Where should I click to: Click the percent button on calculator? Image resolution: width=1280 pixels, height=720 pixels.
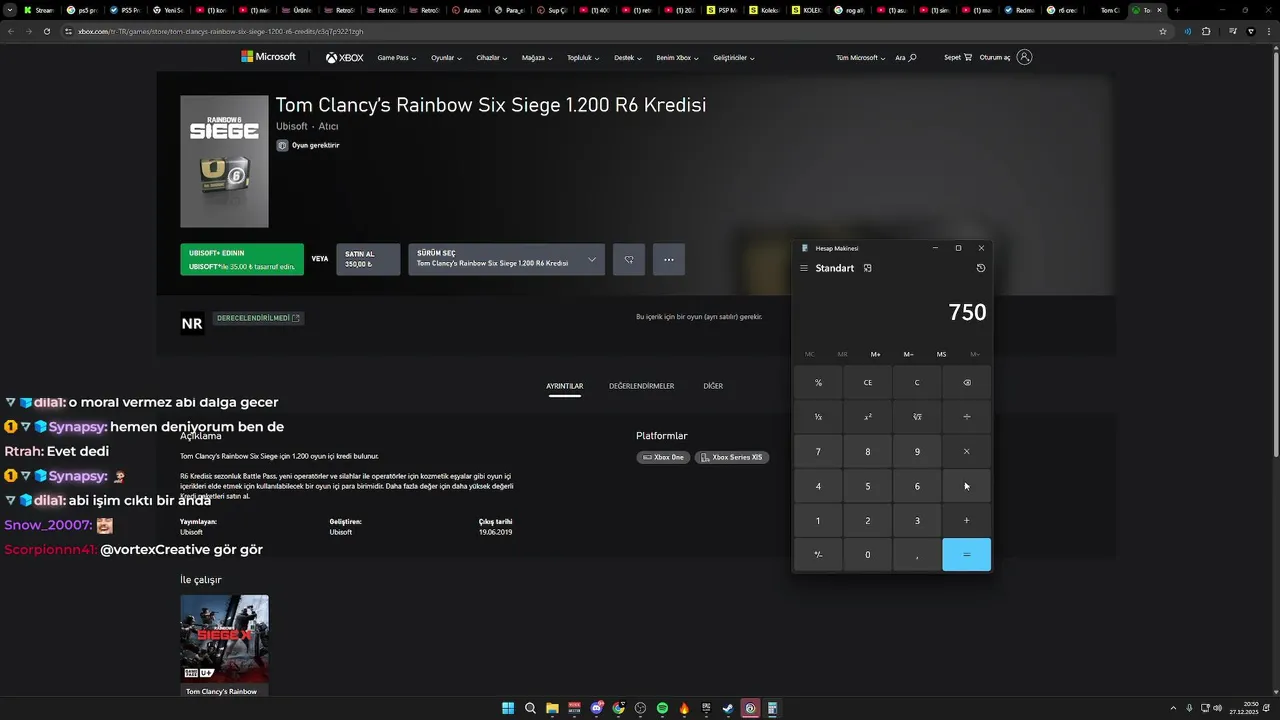tap(818, 383)
